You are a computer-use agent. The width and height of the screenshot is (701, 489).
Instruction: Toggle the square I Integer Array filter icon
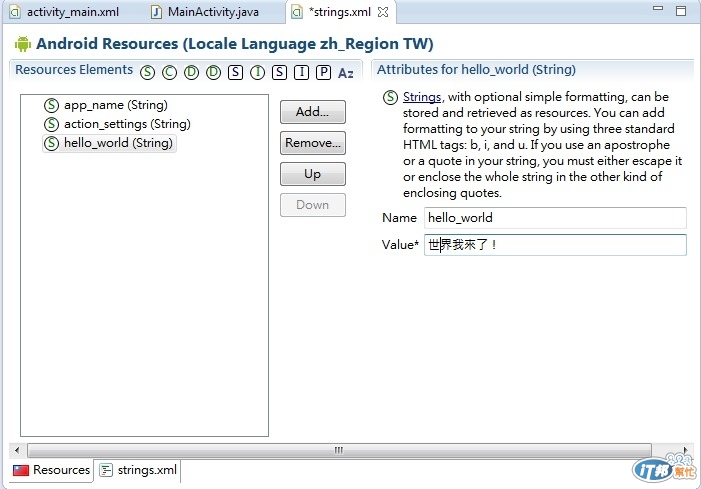301,72
